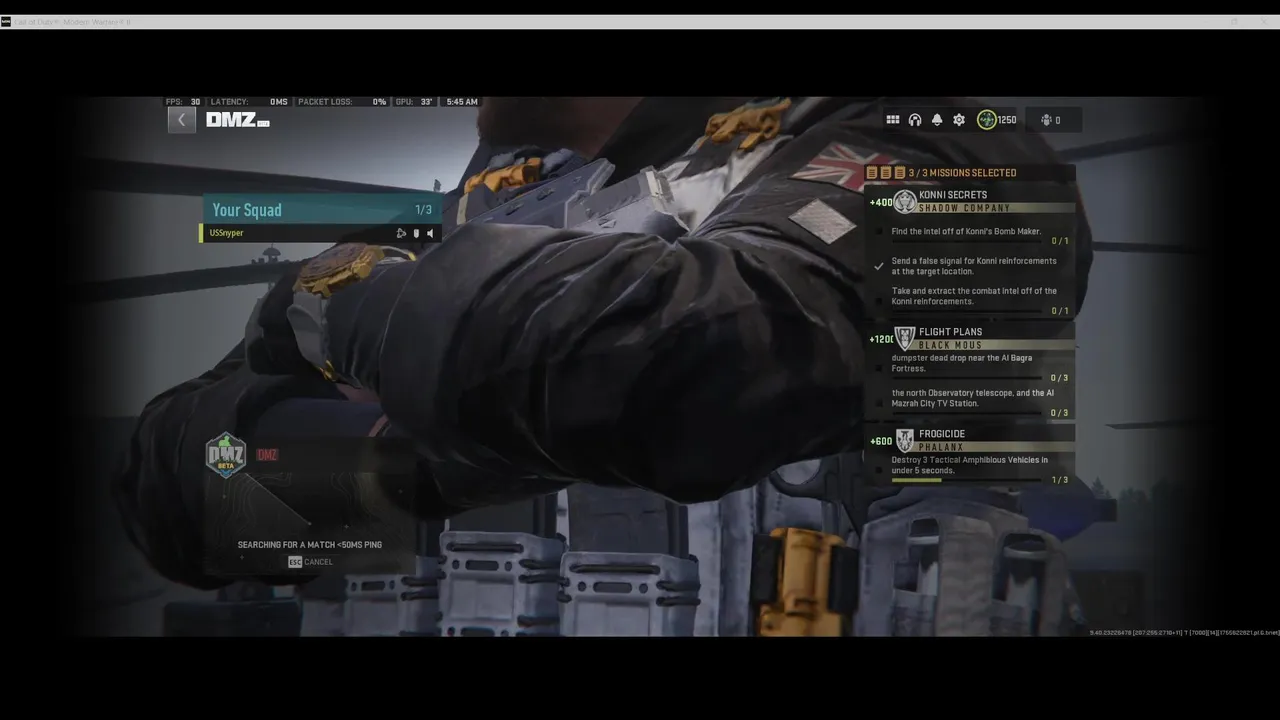Click the Shadow Company faction emblem
Screen dimensions: 1280x720
pyautogui.click(x=905, y=202)
